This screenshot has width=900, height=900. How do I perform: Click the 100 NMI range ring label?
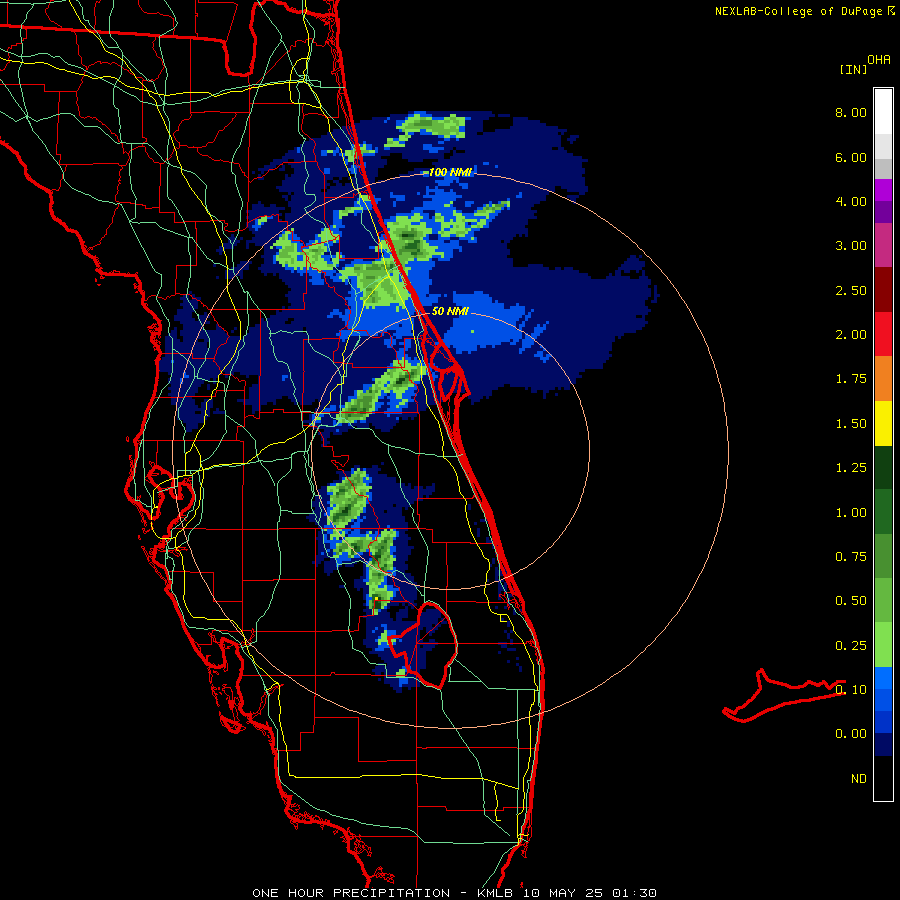450,172
